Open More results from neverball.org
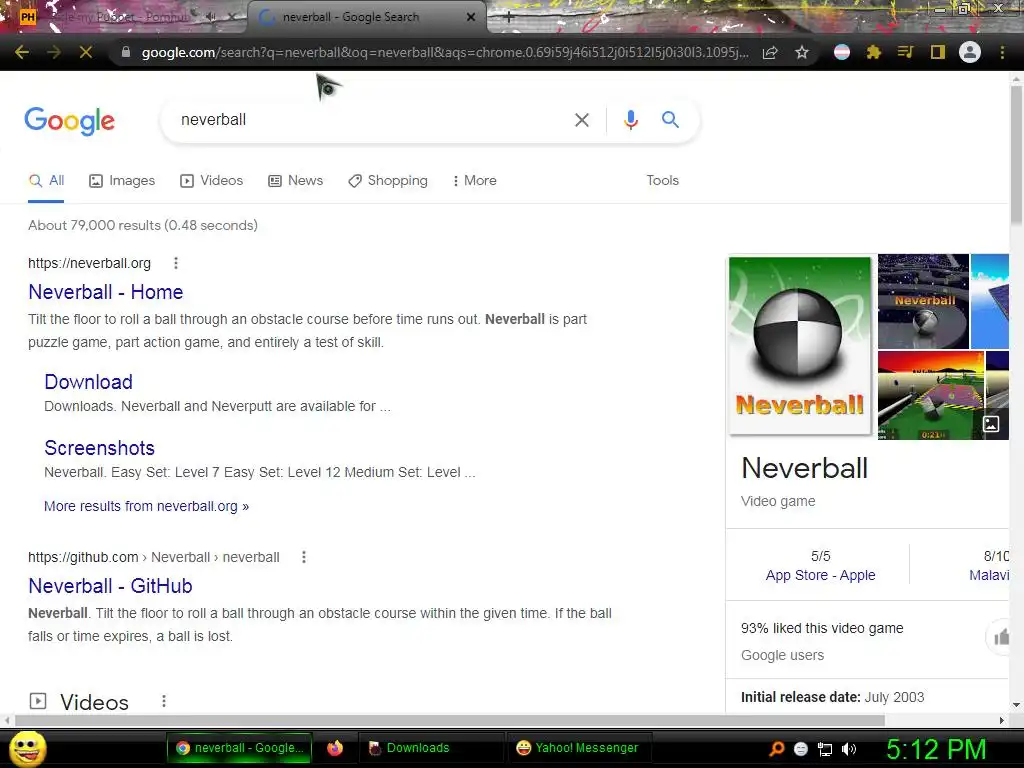This screenshot has height=768, width=1024. pos(146,506)
